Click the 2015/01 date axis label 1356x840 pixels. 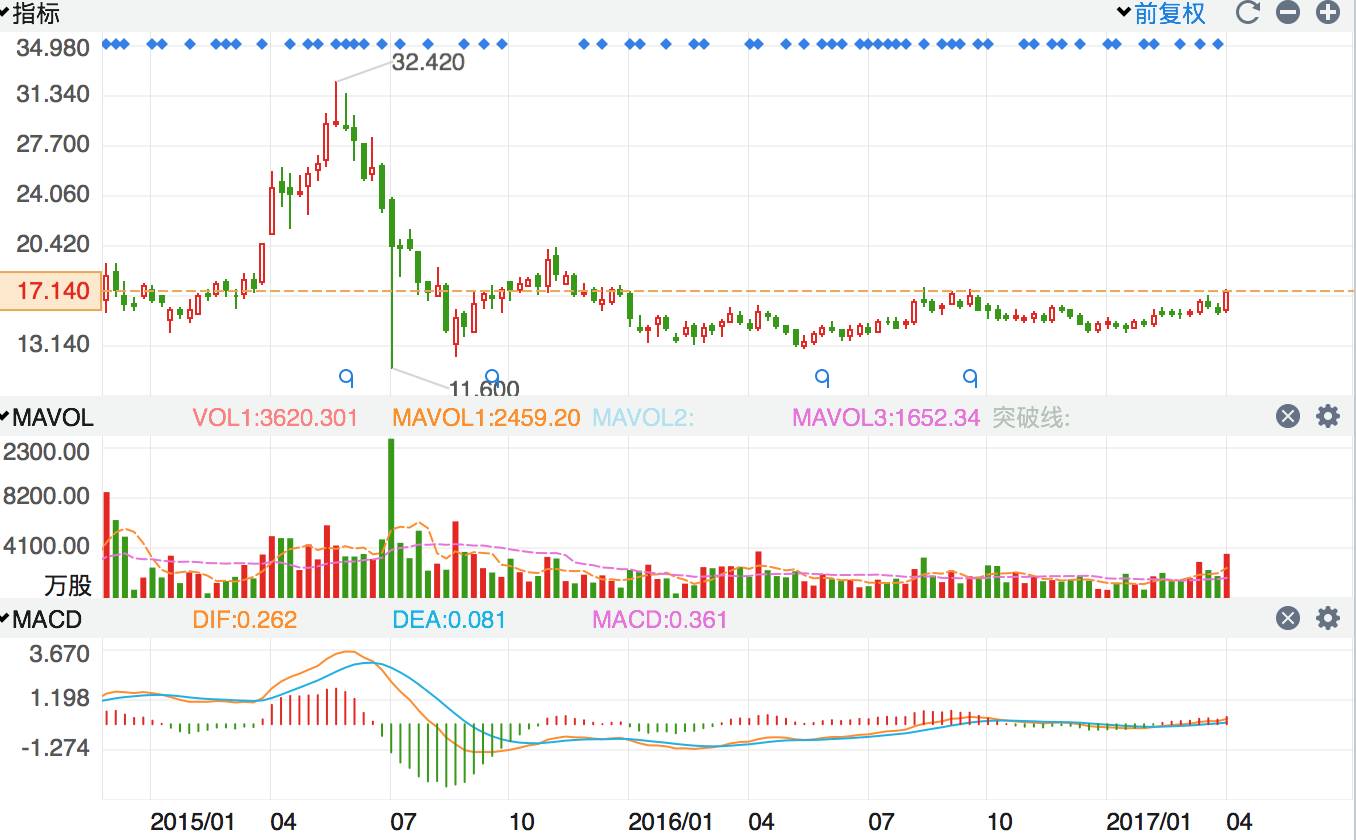(x=193, y=822)
